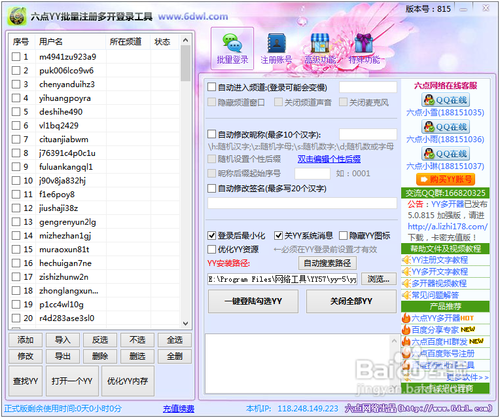Click the 充值续费 link
The image size is (500, 418).
(x=179, y=409)
